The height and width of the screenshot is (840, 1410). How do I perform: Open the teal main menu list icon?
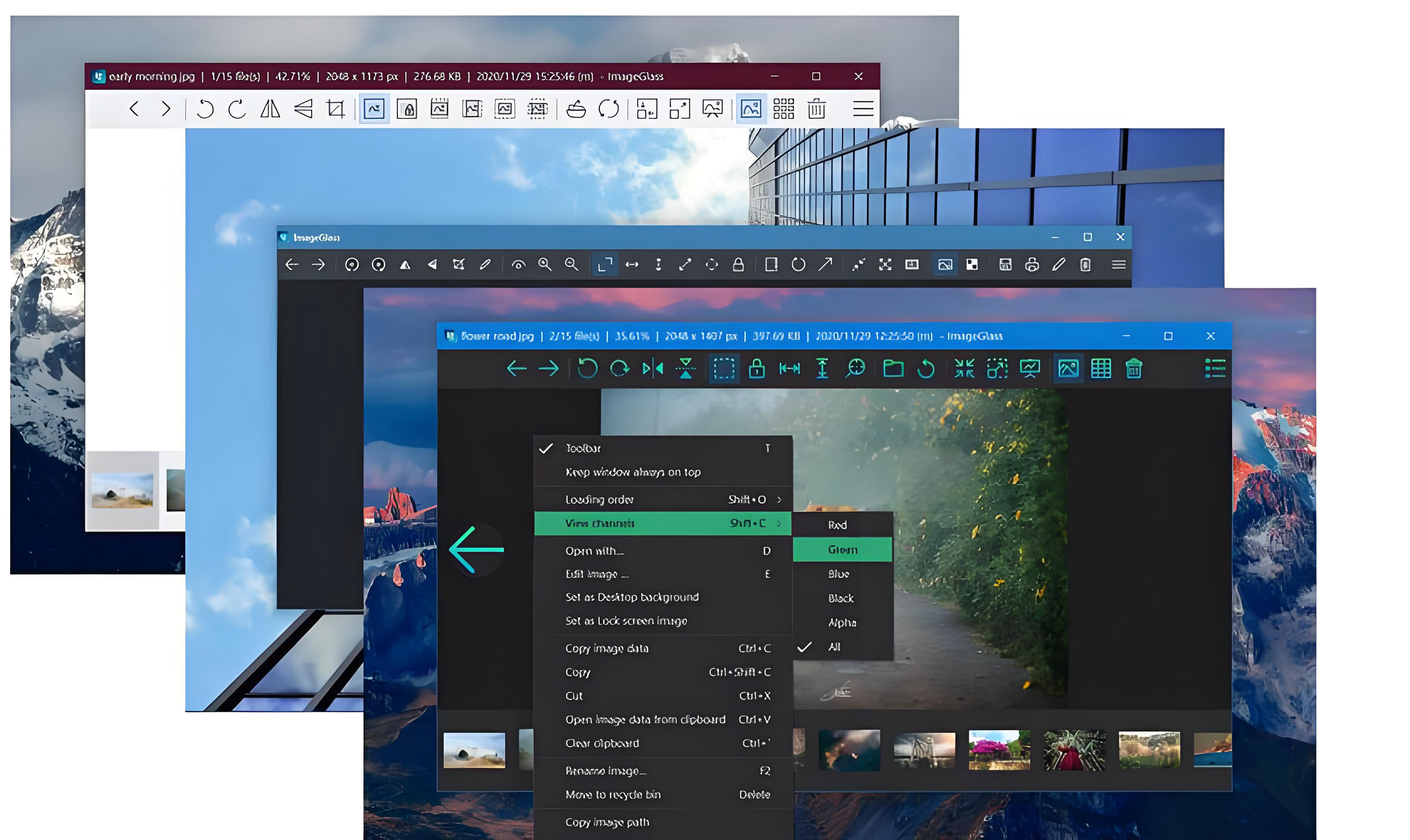[1215, 369]
